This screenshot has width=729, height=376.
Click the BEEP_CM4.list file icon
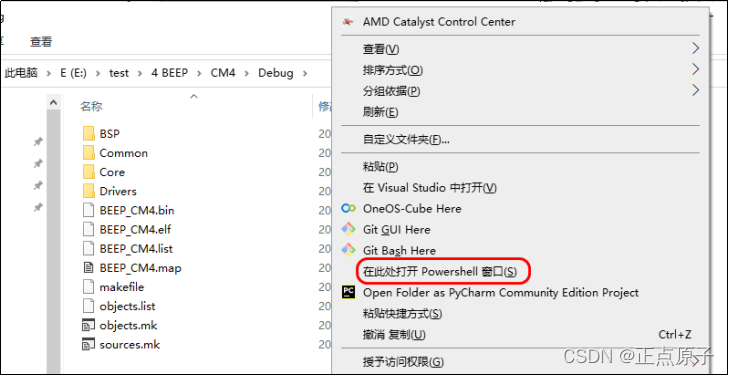click(88, 249)
